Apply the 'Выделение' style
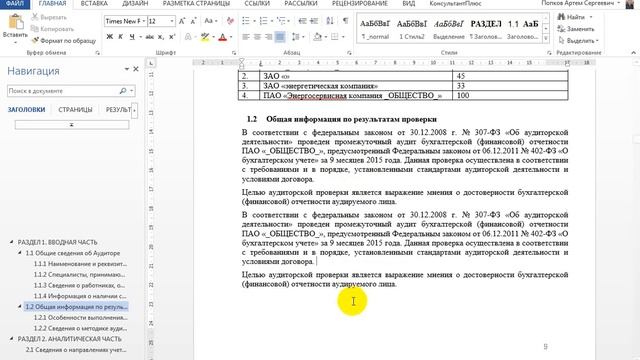Image resolution: width=640 pixels, height=360 pixels. click(x=449, y=29)
